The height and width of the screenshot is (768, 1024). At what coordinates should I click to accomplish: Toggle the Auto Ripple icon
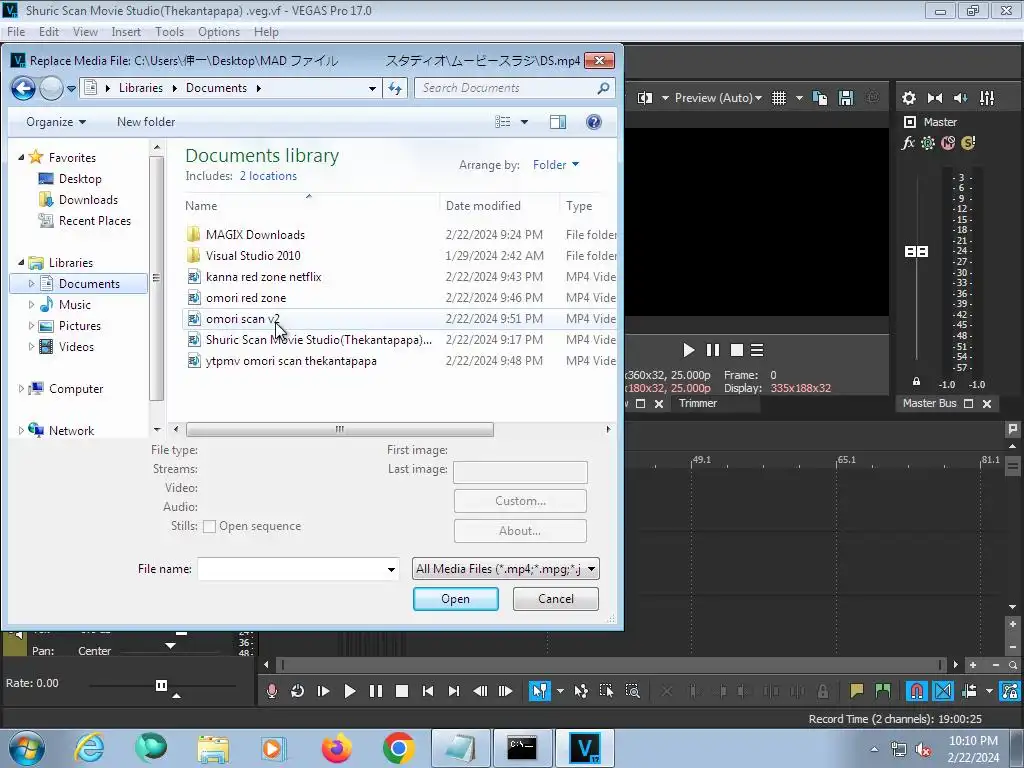[x=969, y=691]
